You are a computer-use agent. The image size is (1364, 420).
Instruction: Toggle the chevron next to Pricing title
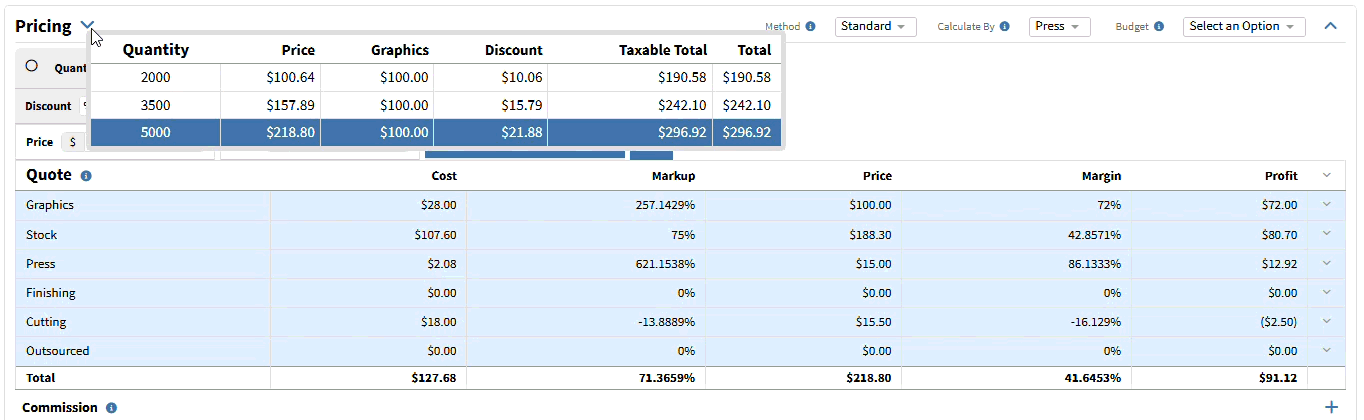tap(88, 26)
